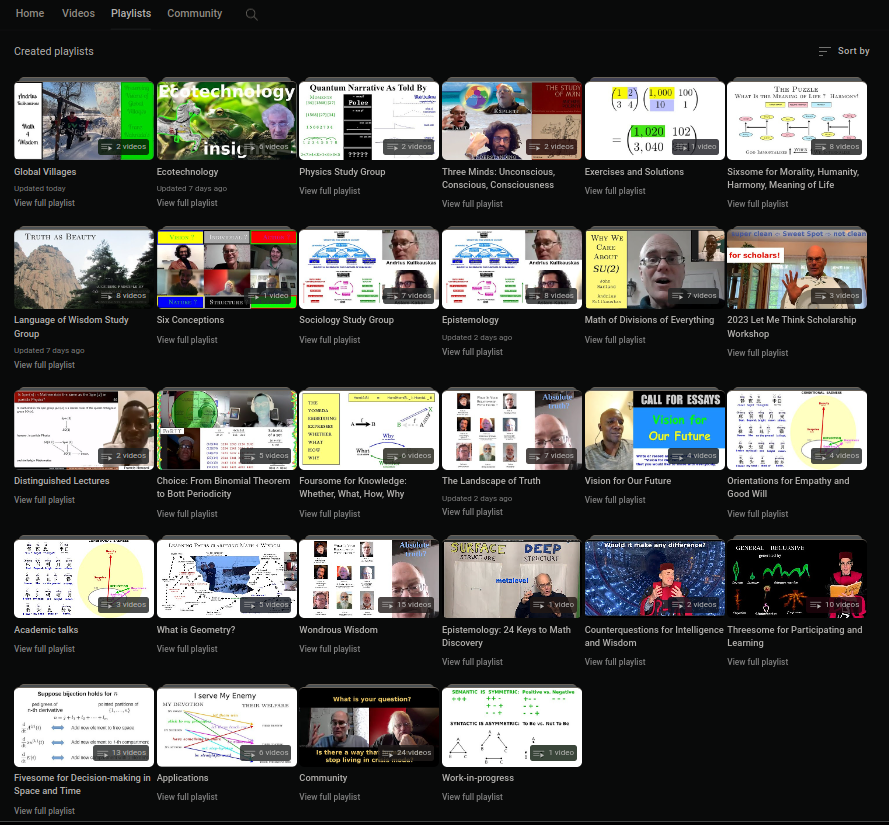The height and width of the screenshot is (825, 889).
Task: Click playlist icon on Epistemology 8 videos badge
Action: click(534, 295)
